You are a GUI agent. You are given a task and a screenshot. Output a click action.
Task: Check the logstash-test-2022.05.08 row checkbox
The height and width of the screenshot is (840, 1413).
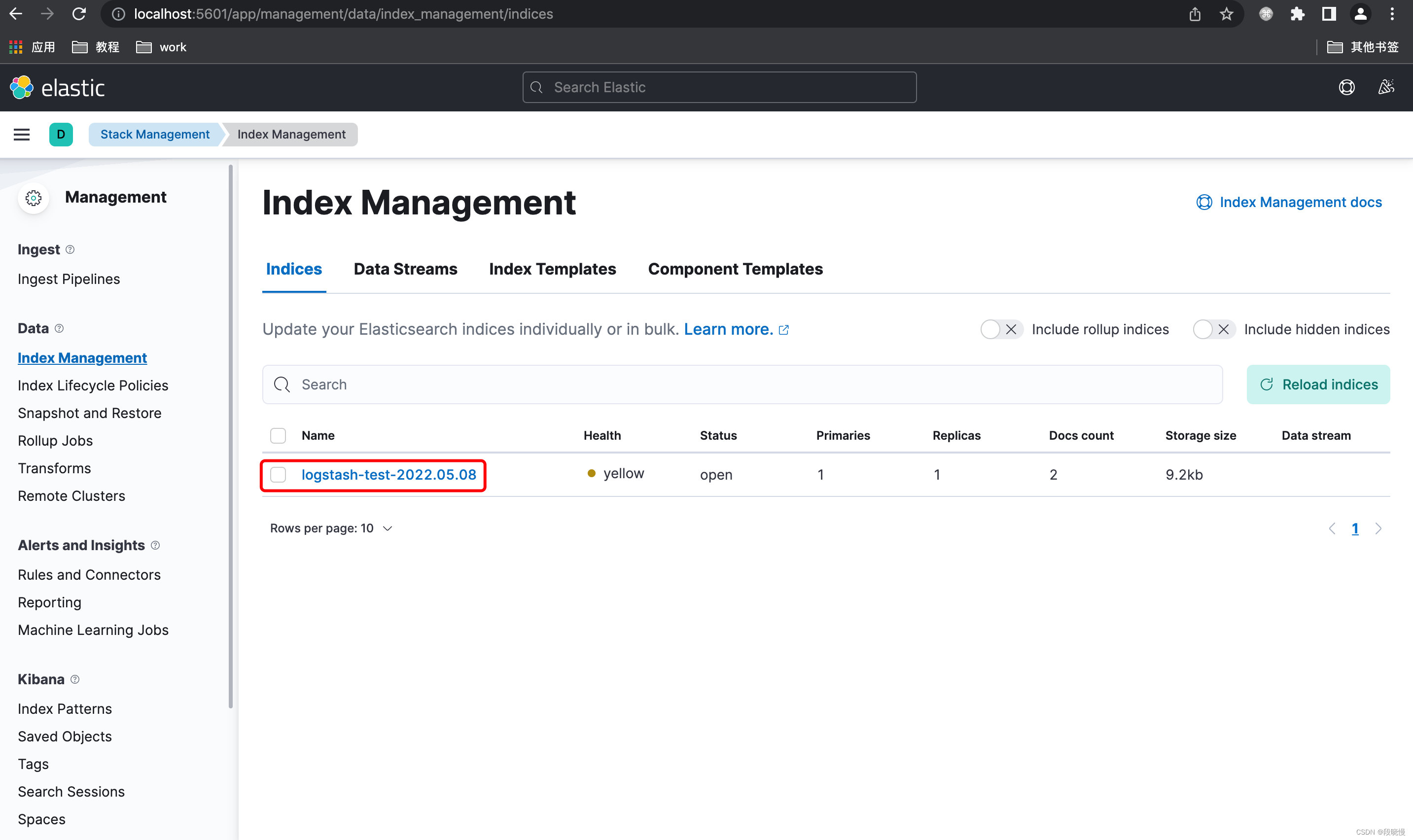[x=278, y=474]
